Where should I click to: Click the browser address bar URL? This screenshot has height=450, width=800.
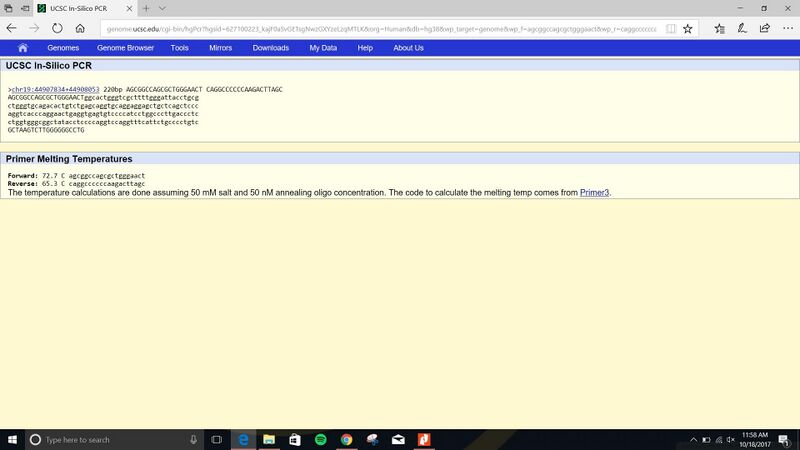380,29
